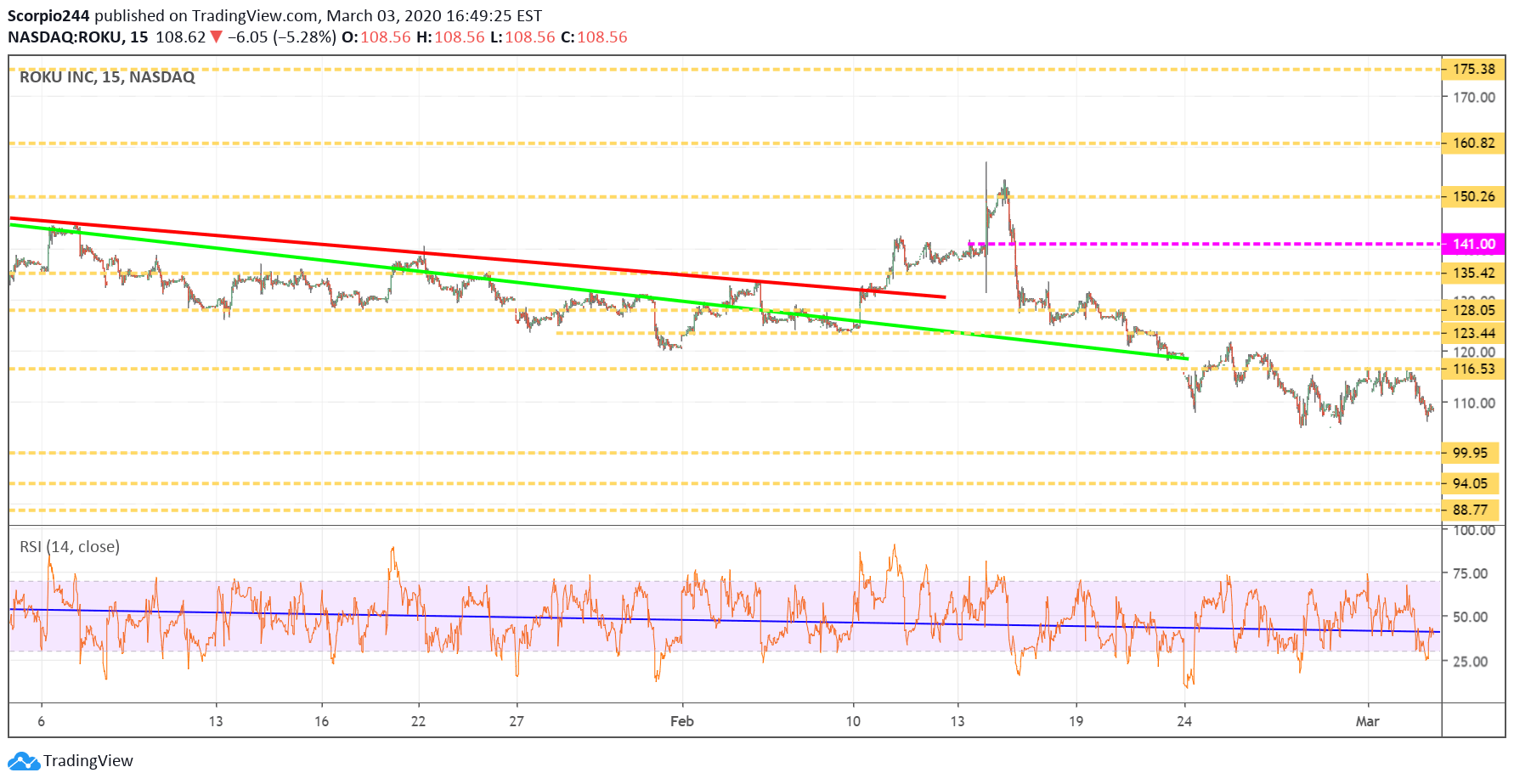This screenshot has height=784, width=1514.
Task: Select the 123.44 price level label
Action: click(x=1474, y=334)
